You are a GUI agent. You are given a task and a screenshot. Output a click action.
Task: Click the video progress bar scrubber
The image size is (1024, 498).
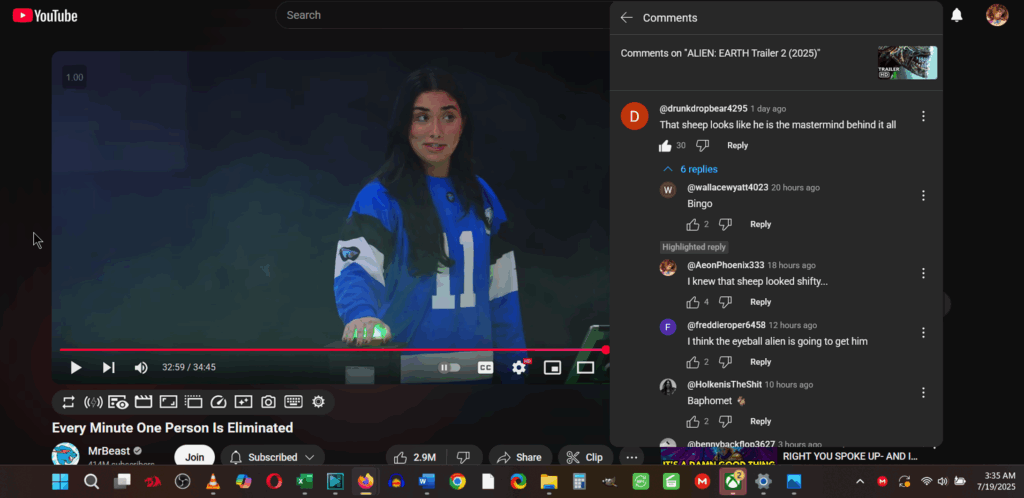point(605,350)
